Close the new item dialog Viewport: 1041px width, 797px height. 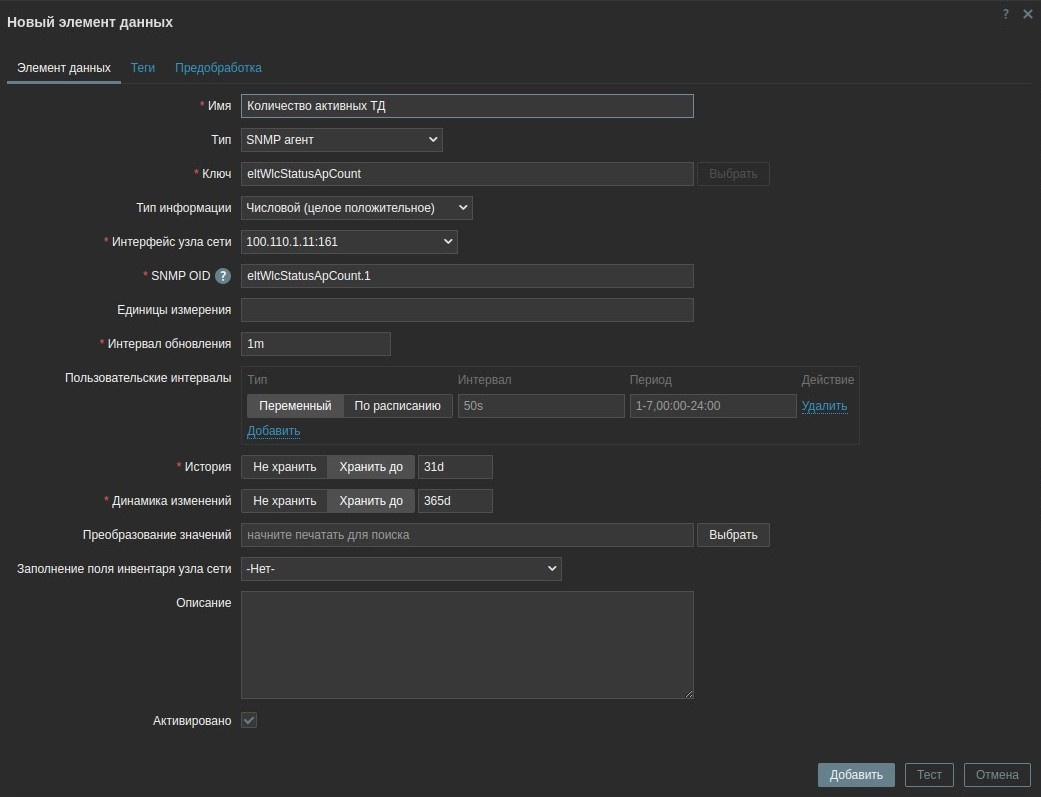click(x=1027, y=14)
